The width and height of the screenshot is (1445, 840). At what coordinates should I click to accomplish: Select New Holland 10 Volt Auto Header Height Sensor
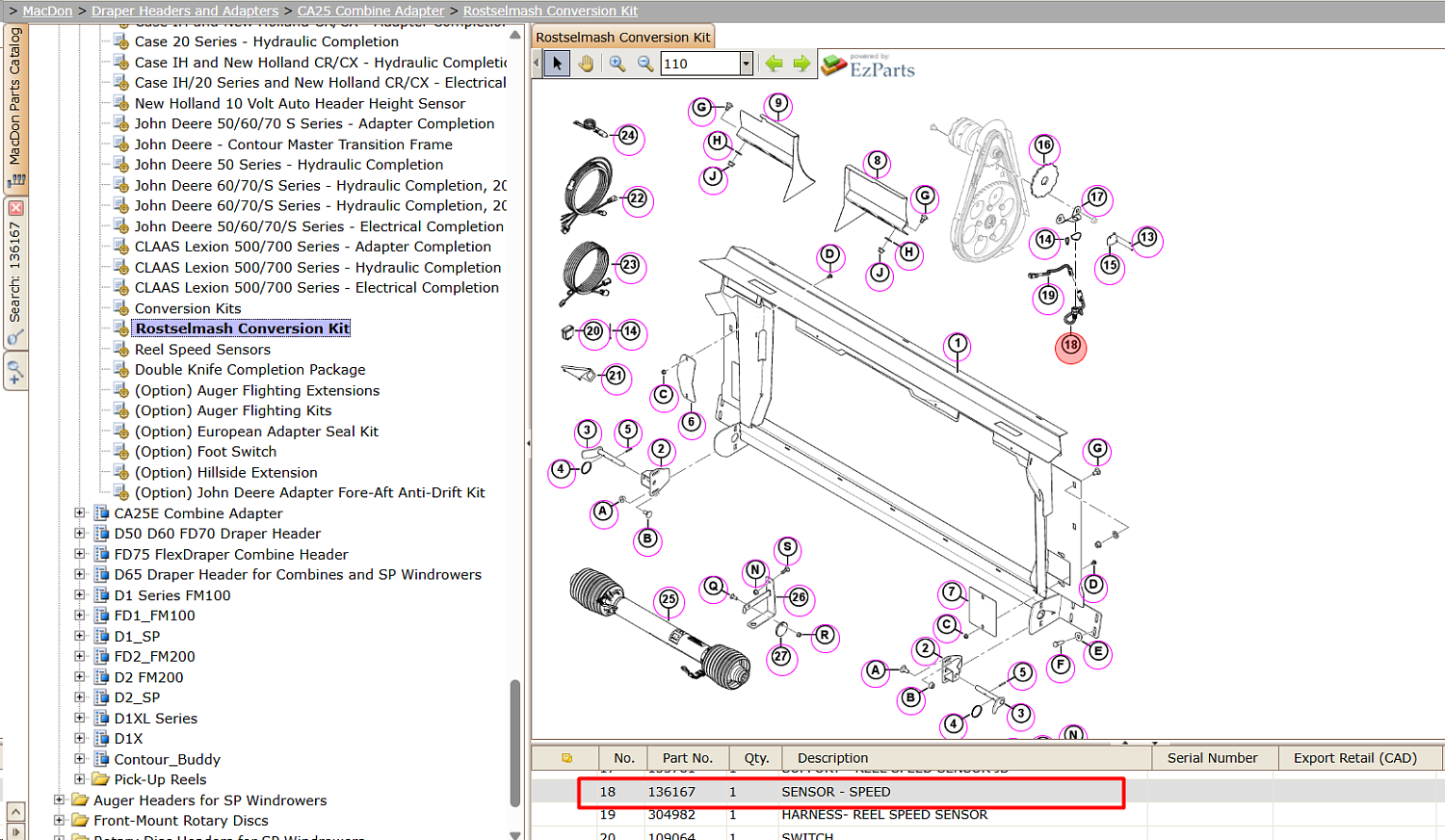[300, 103]
